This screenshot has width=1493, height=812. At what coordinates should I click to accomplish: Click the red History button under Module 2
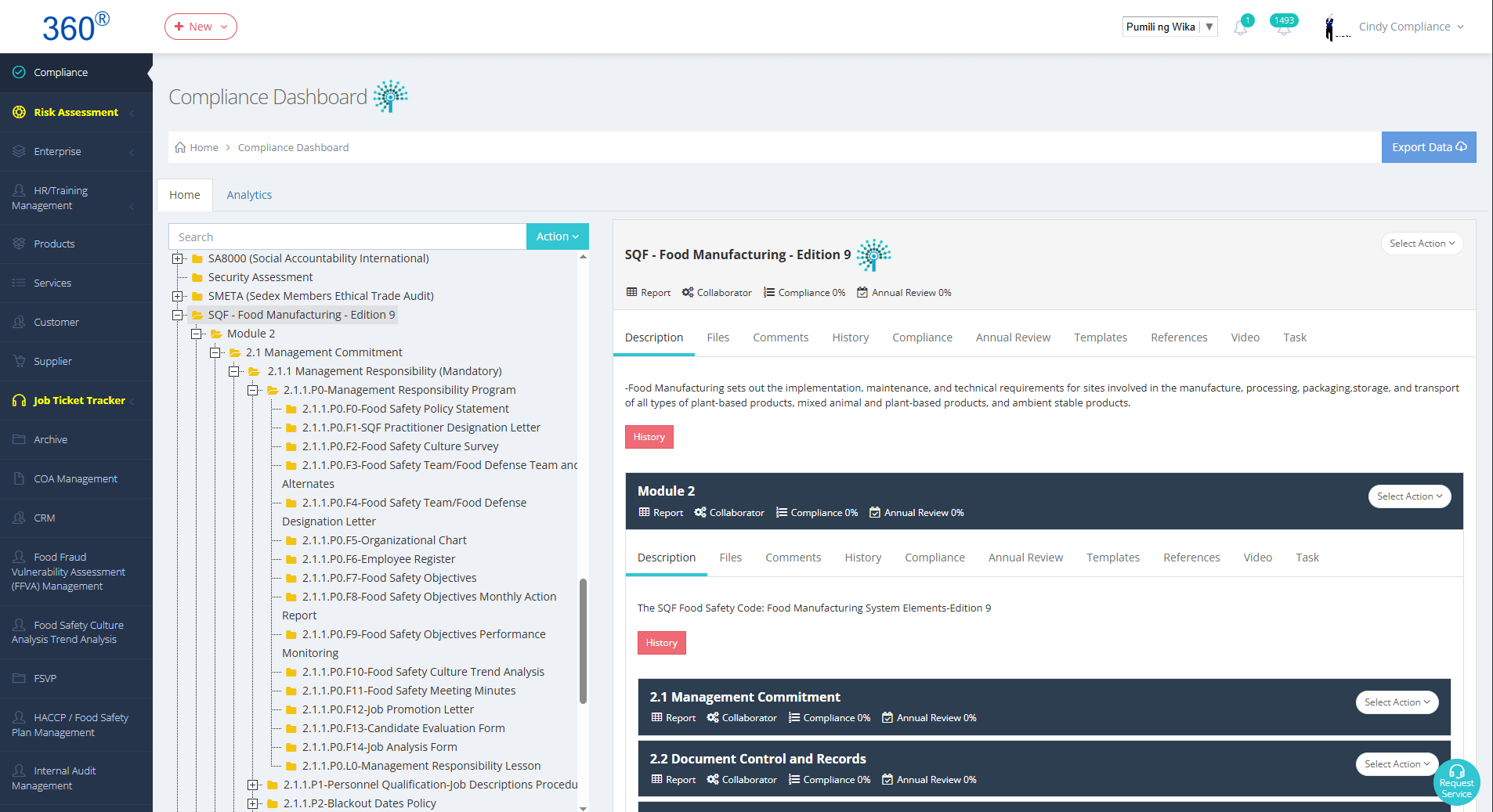tap(662, 643)
